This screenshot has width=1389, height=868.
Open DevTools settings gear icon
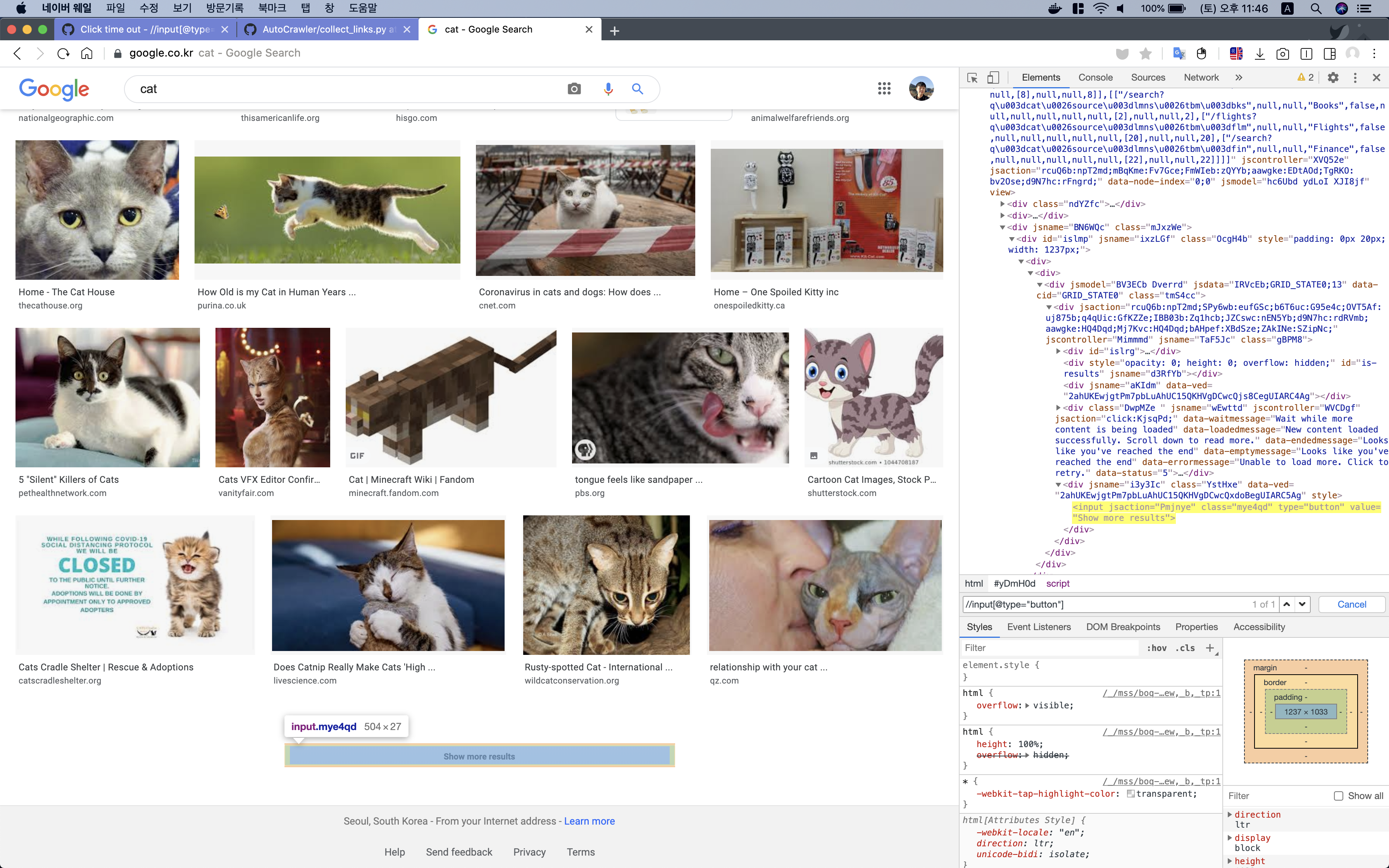tap(1333, 77)
